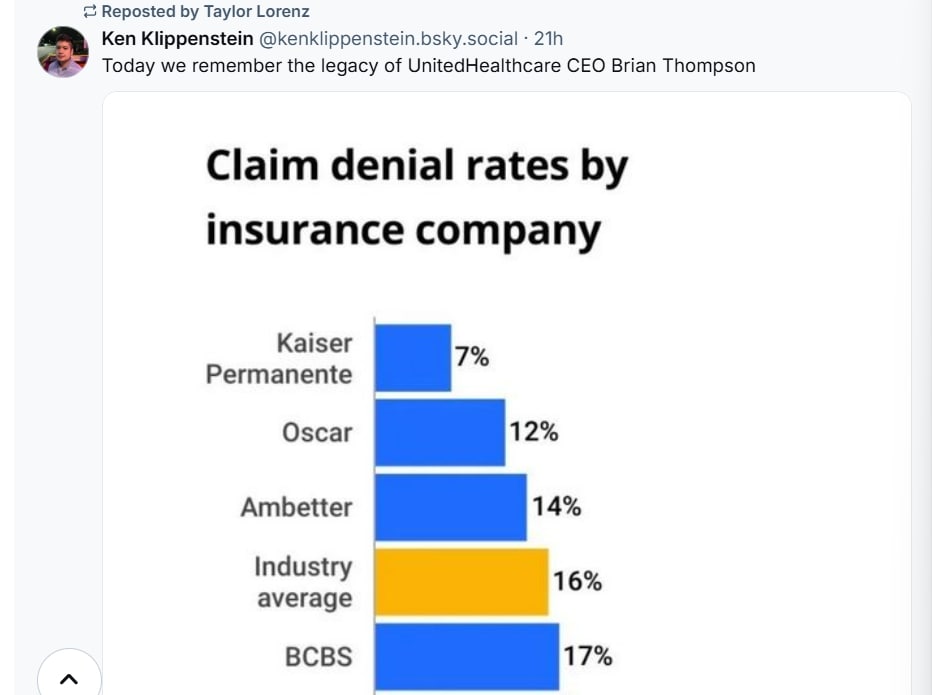
Task: Click the post text about UnitedHealthcare CEO
Action: (429, 65)
